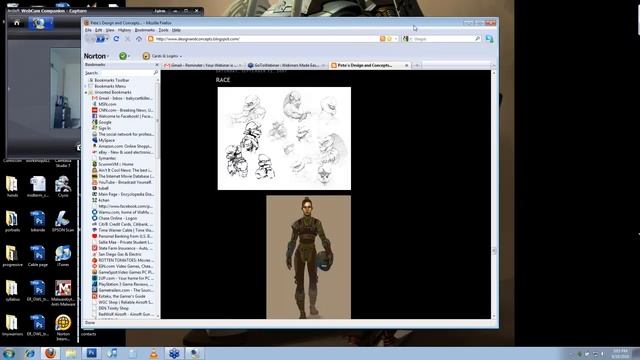Open the Malwarebytes Anti-Malware desktop icon
This screenshot has width=640, height=360.
[63, 293]
